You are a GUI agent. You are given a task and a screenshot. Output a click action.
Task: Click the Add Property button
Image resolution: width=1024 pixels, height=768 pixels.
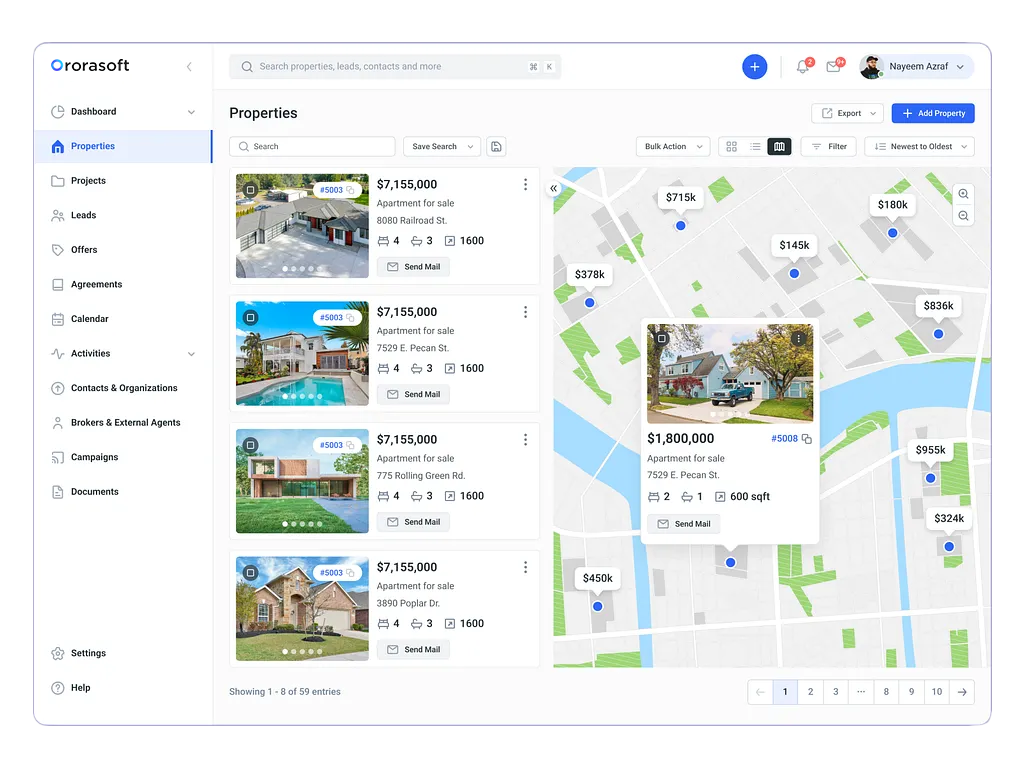(x=932, y=113)
